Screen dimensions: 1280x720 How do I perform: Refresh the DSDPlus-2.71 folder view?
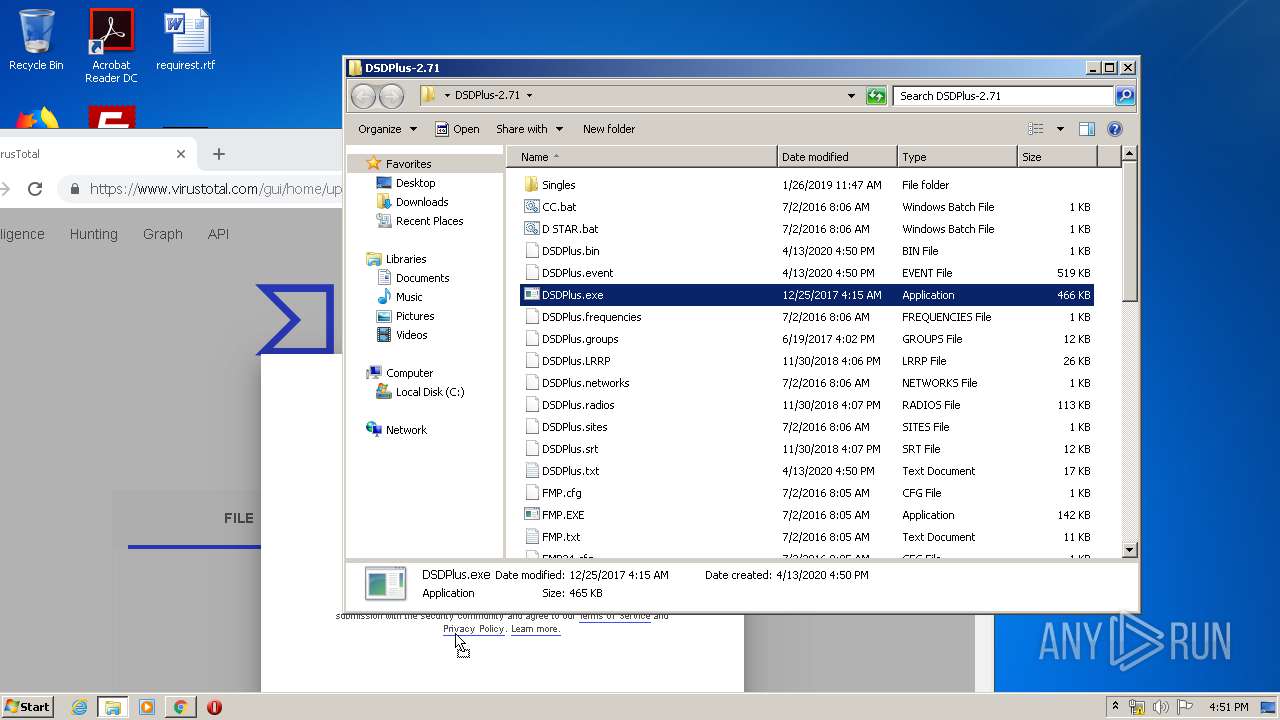(876, 96)
